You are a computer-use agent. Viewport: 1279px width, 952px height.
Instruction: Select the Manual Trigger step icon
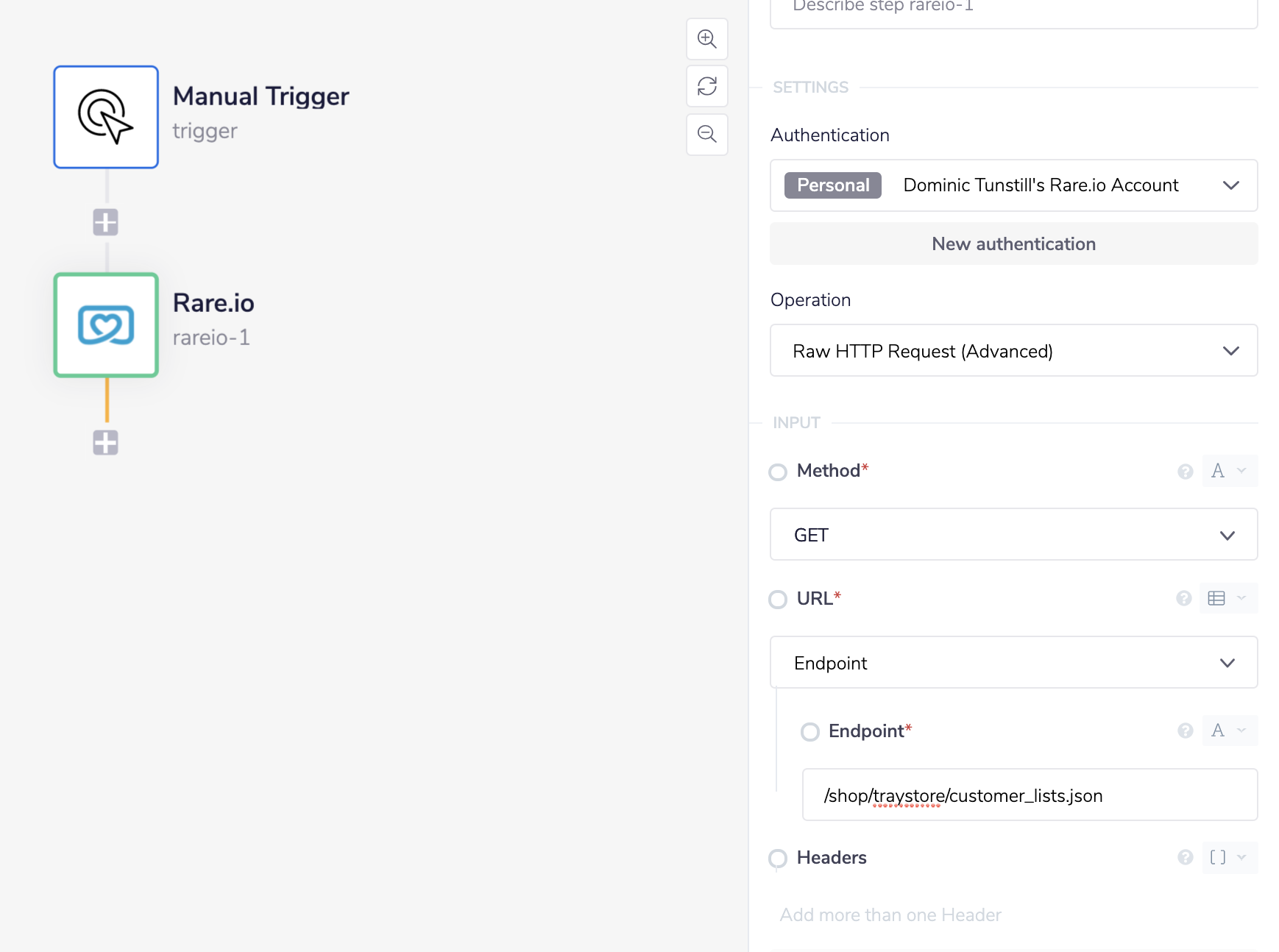tap(106, 117)
